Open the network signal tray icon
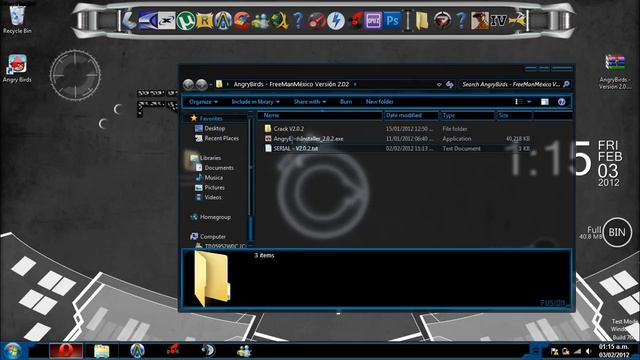 coord(577,351)
